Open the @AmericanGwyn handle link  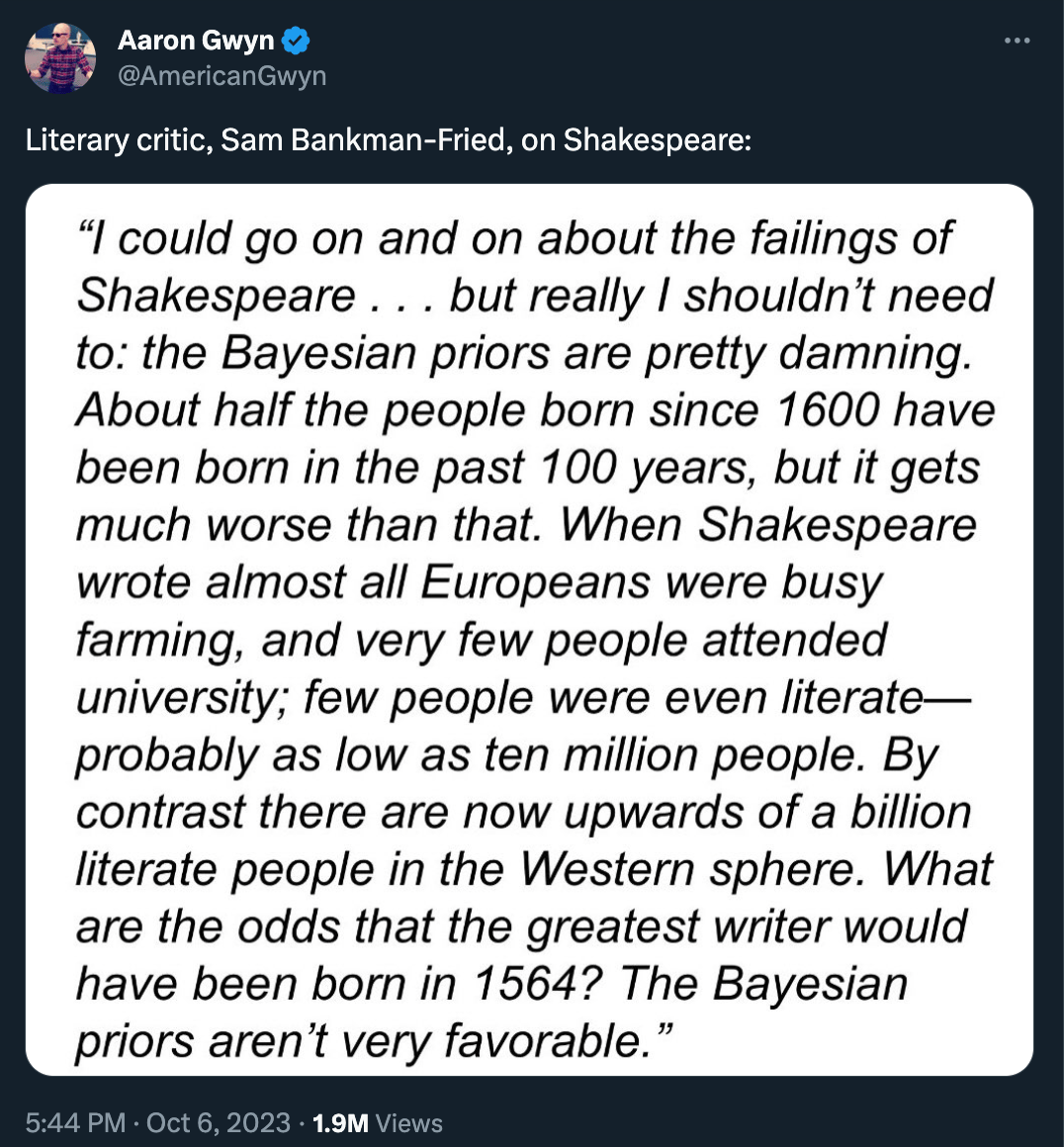click(222, 76)
